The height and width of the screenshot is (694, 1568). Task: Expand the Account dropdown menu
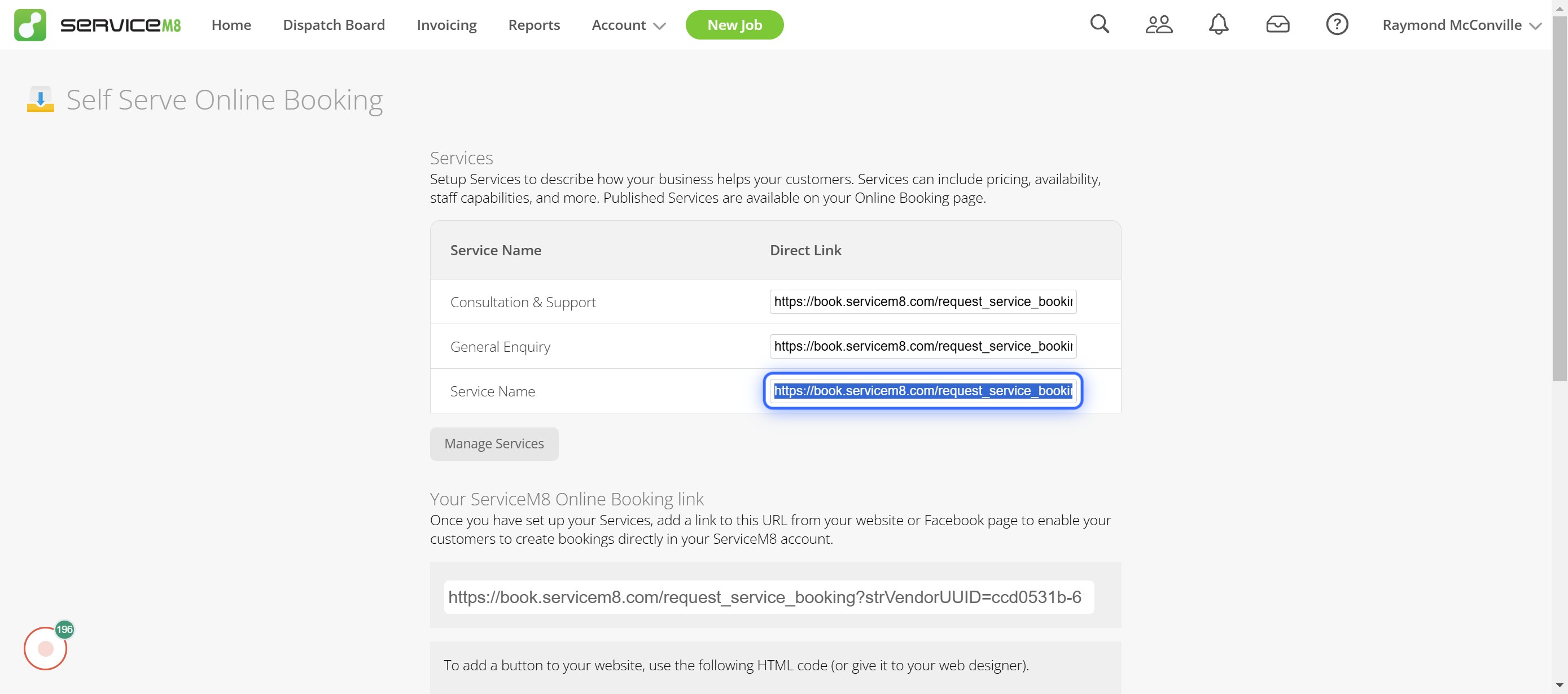[628, 25]
